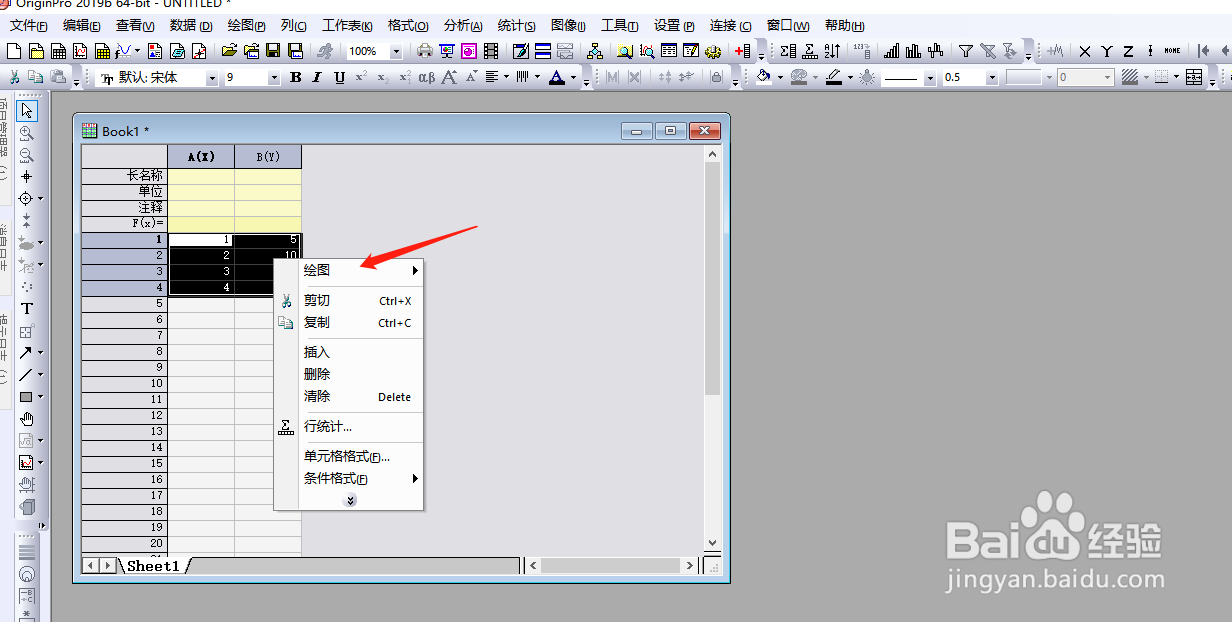Open the zoom level 100% dropdown
This screenshot has width=1232, height=622.
(x=397, y=51)
